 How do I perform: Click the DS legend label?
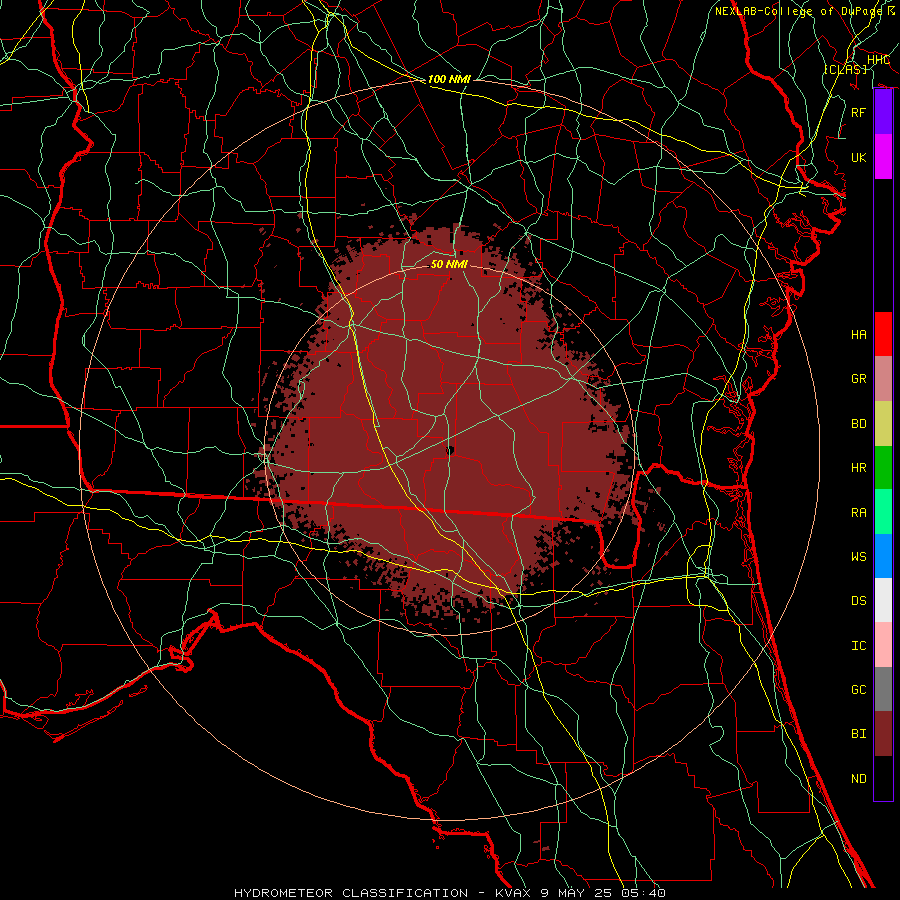click(x=859, y=601)
